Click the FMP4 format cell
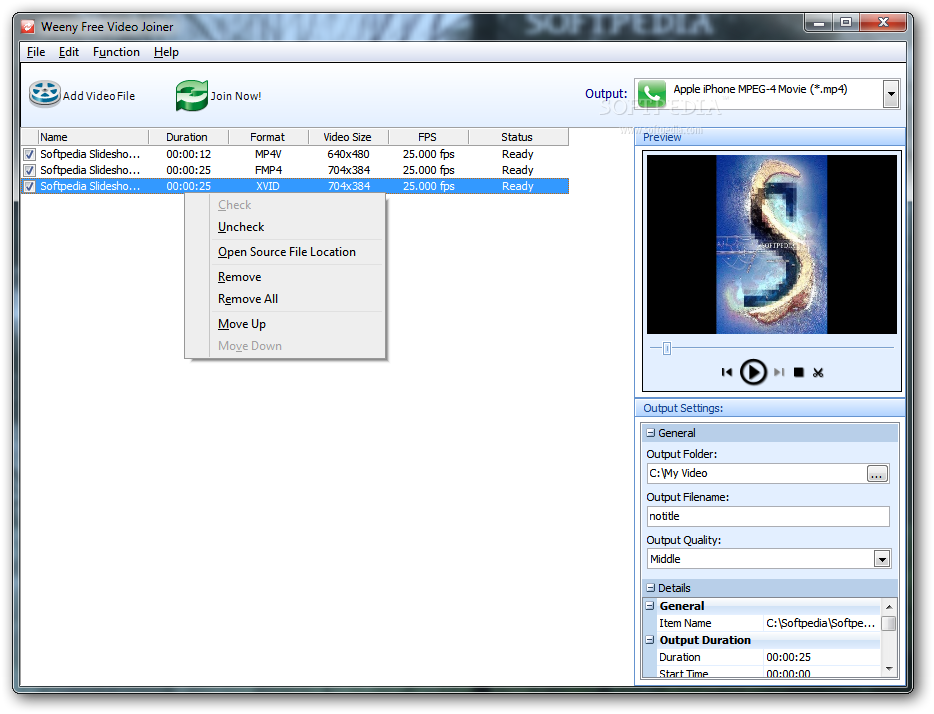This screenshot has width=934, height=714. click(268, 170)
